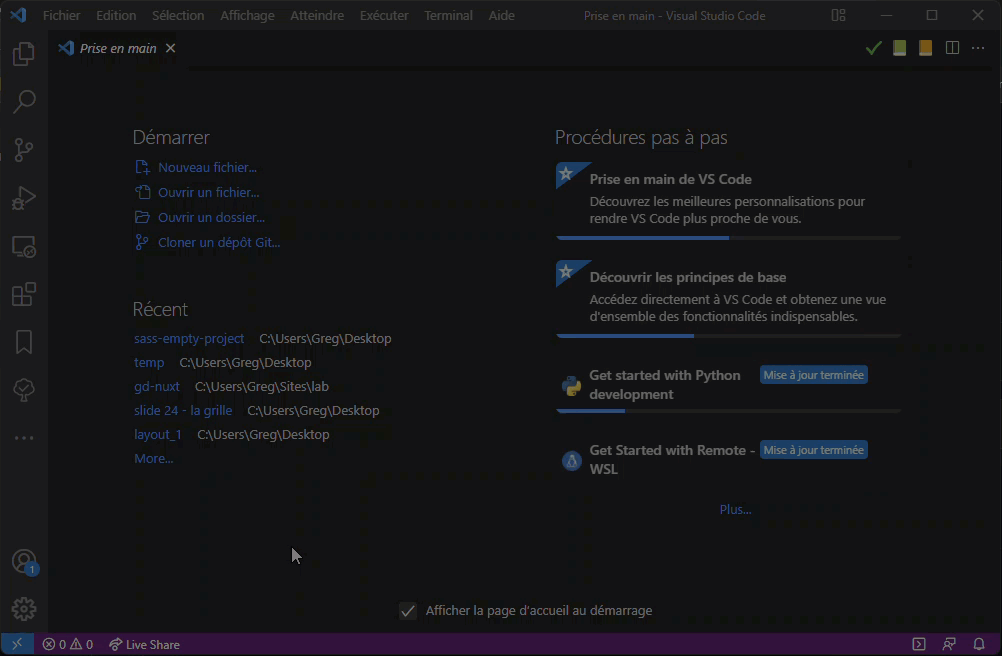The height and width of the screenshot is (656, 1002).
Task: Open the Run and Debug view
Action: (x=24, y=198)
